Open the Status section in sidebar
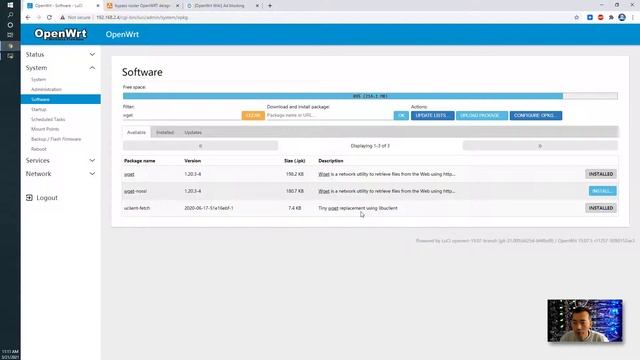Screen dimensions: 640x360 point(35,54)
